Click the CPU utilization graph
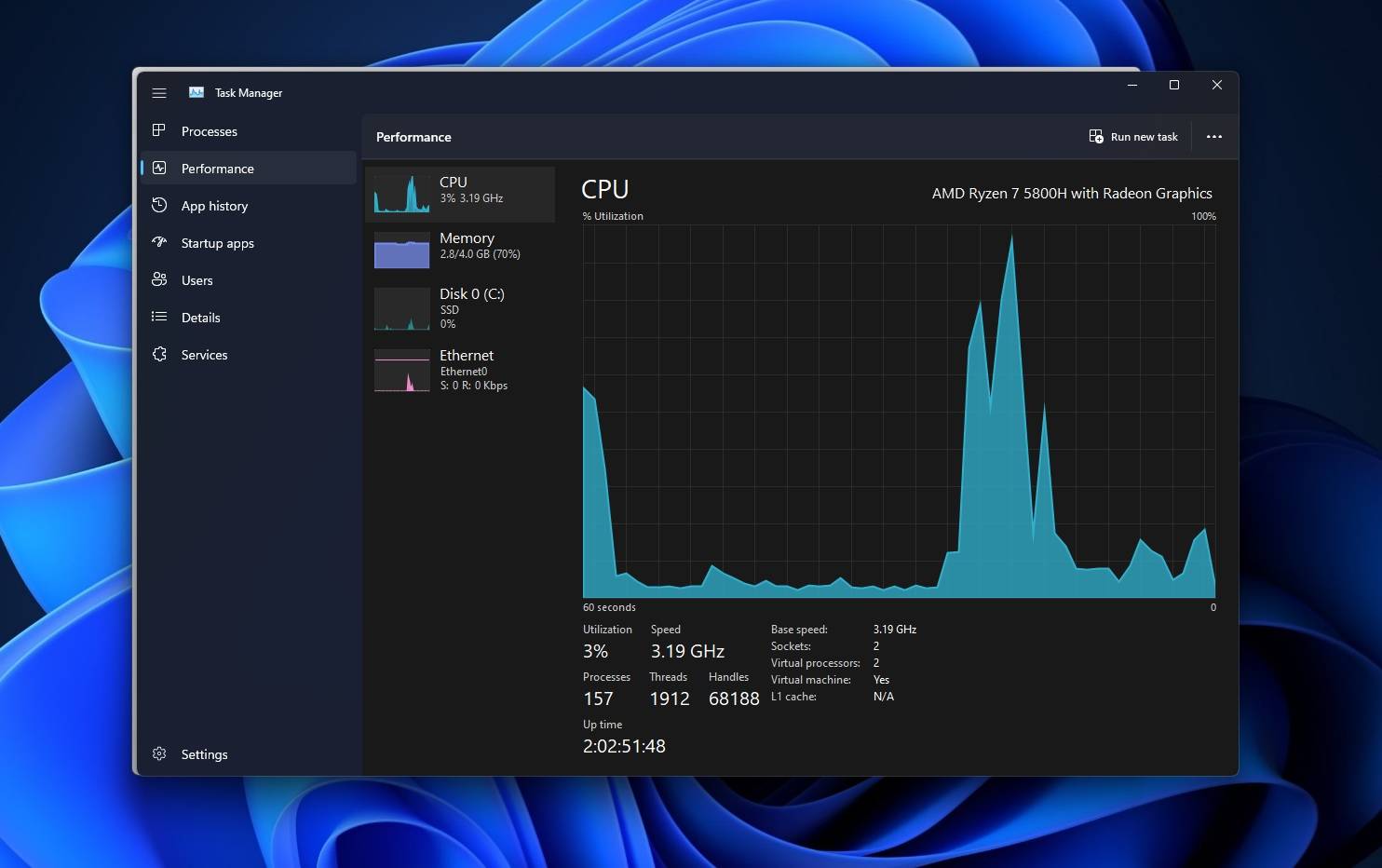1382x868 pixels. (x=899, y=410)
